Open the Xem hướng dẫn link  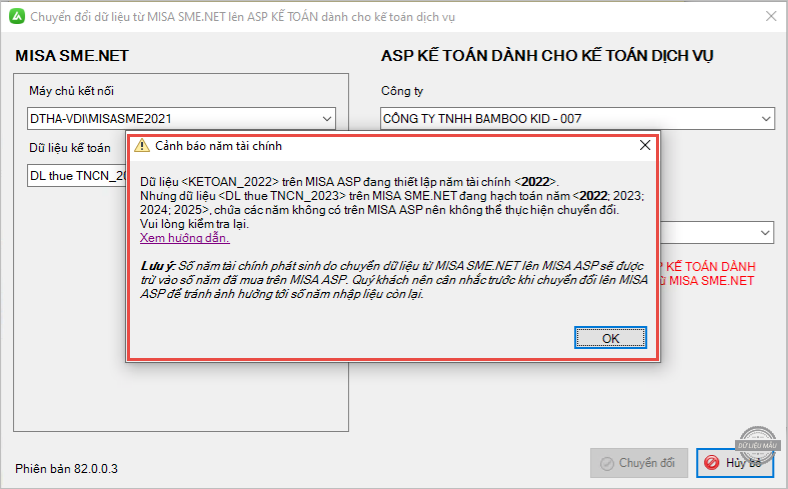point(185,238)
